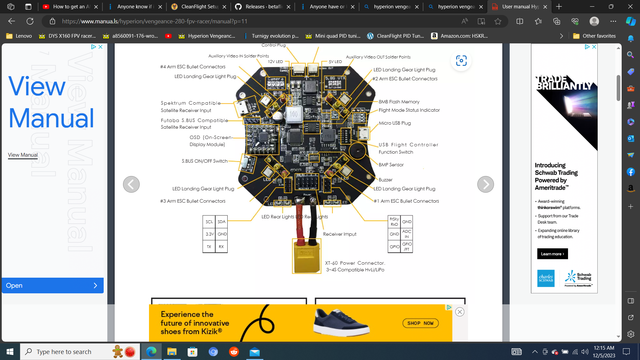Show hidden system tray icons chevron
The height and width of the screenshot is (360, 640).
535,351
